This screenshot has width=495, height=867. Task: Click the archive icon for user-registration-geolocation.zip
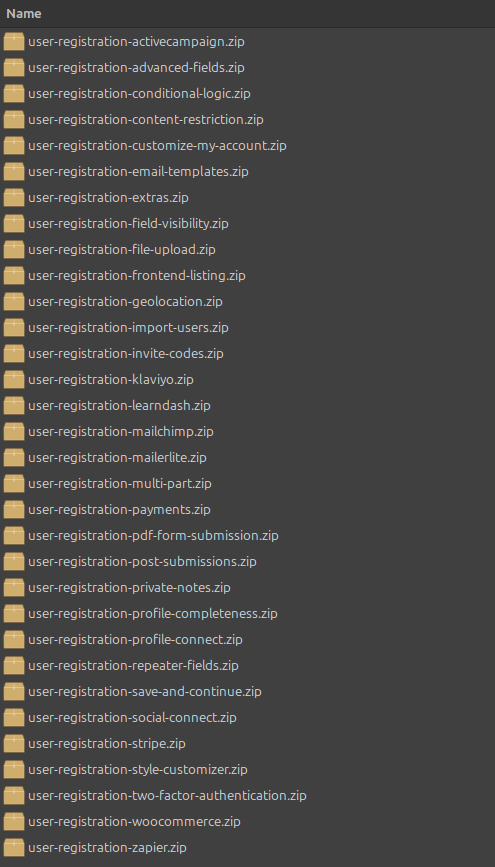14,301
